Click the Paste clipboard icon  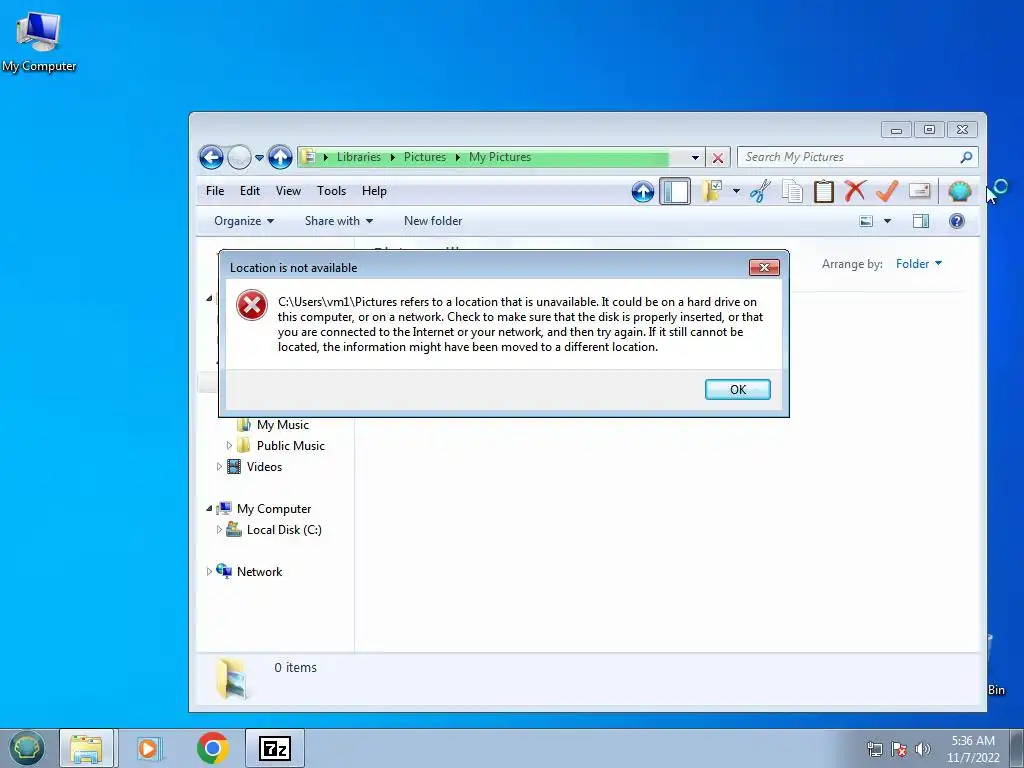click(x=824, y=191)
